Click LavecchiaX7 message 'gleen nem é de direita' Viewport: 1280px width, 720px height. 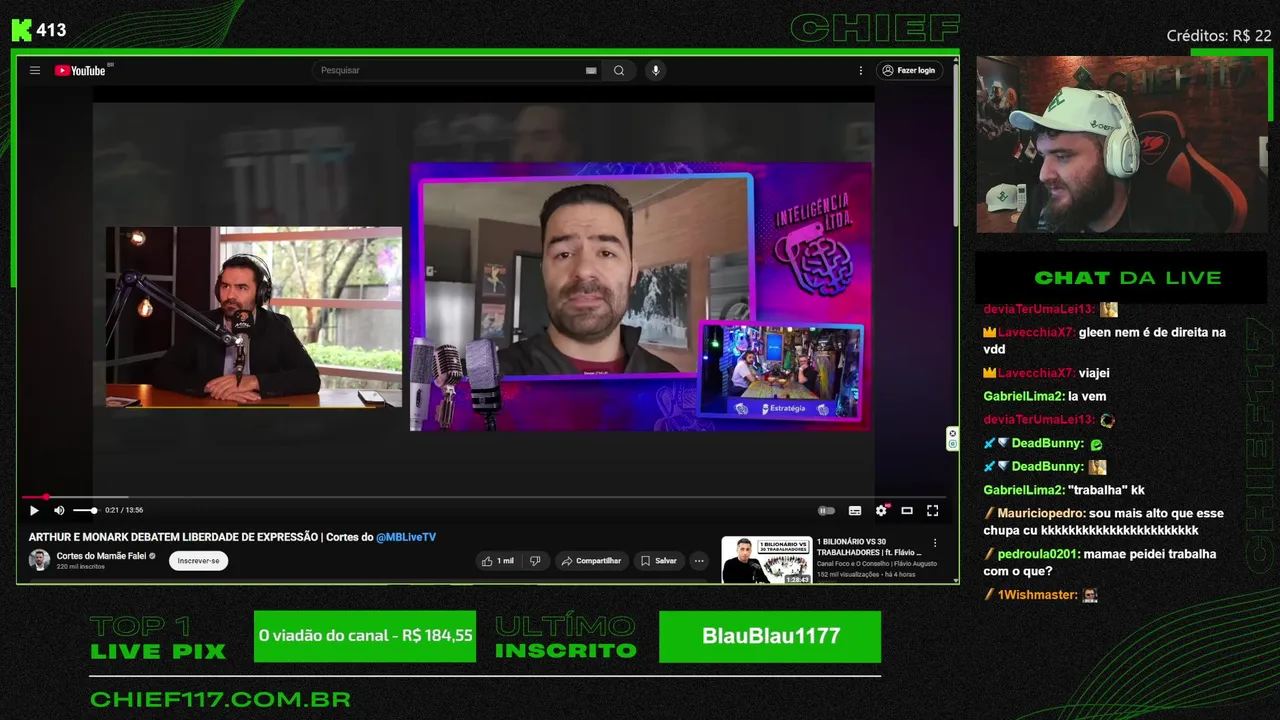pos(1104,341)
